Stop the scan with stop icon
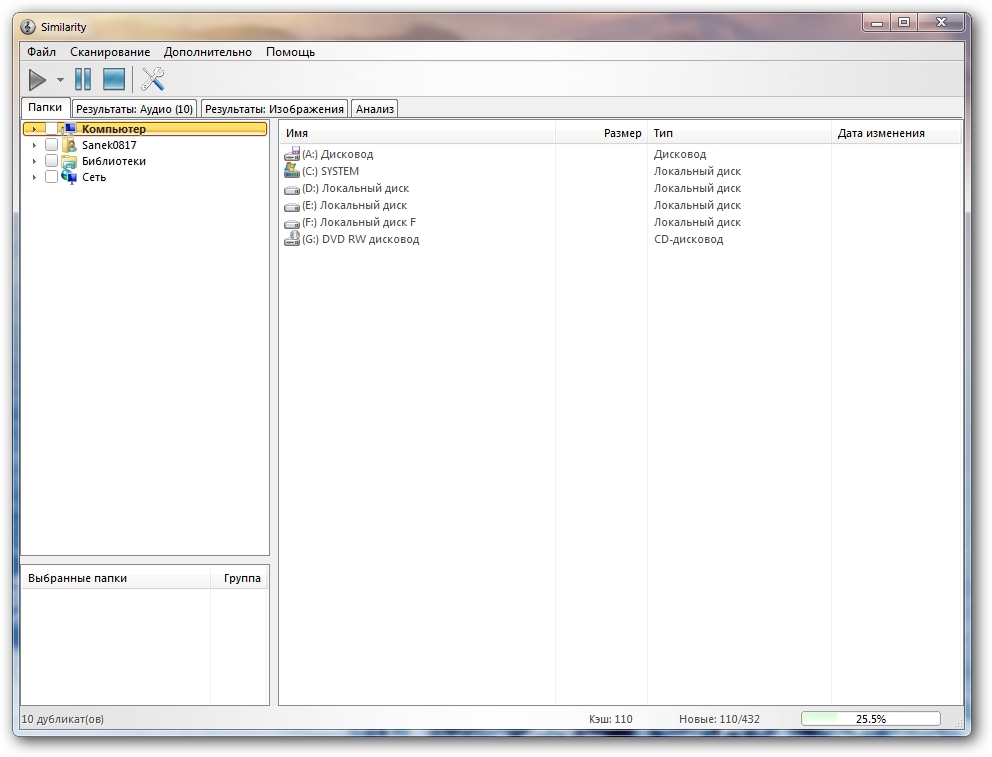 pos(114,80)
